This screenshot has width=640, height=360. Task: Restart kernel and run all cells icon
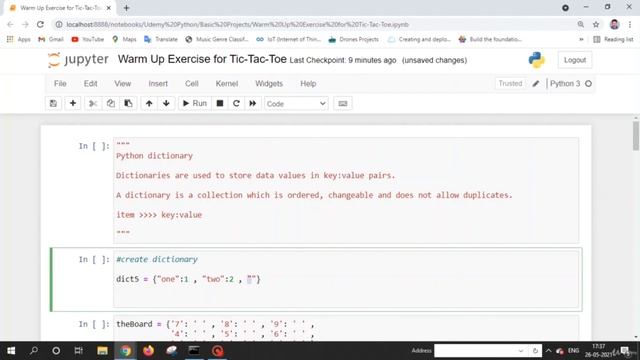pos(253,104)
